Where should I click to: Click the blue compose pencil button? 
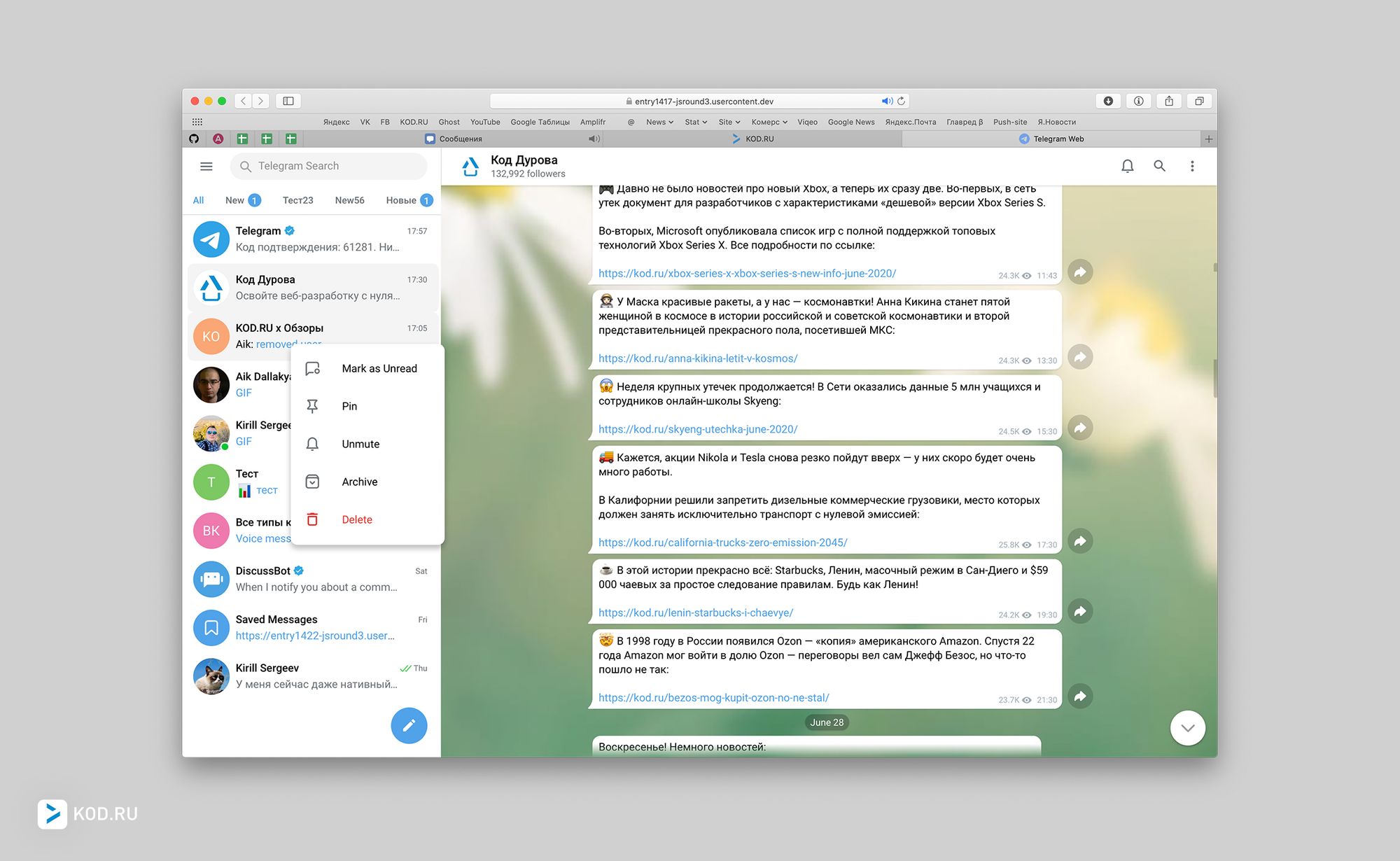(409, 725)
